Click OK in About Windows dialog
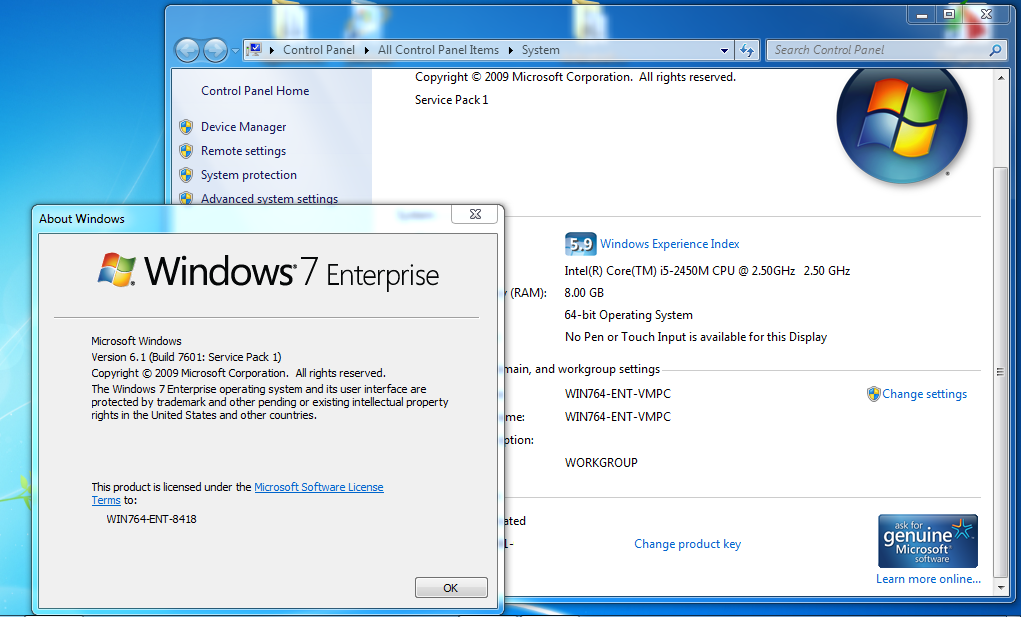 tap(451, 588)
